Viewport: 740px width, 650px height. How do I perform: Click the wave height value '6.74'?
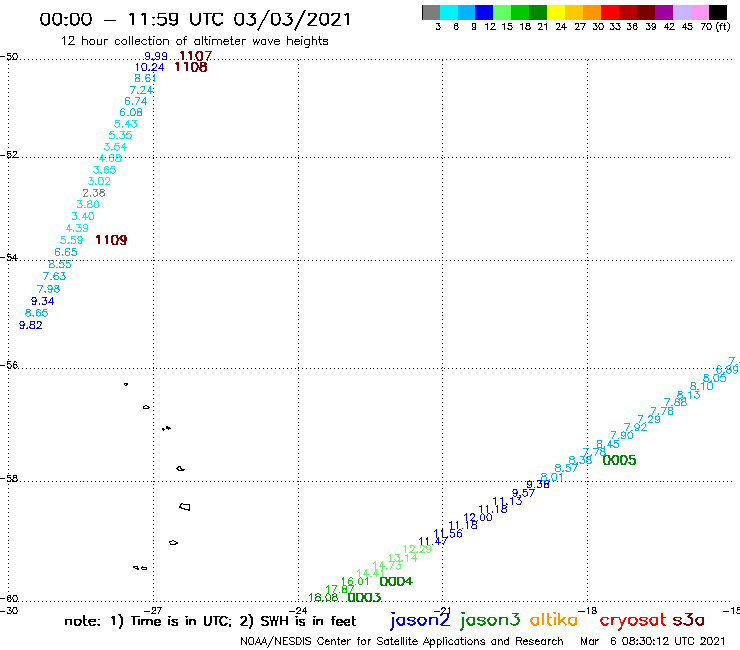pyautogui.click(x=136, y=101)
